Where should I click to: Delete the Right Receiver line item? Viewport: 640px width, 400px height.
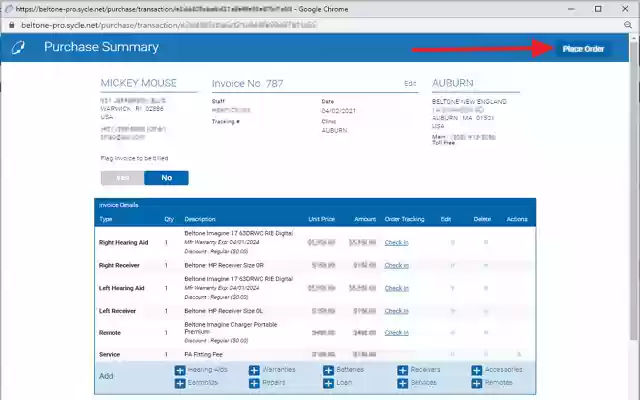pos(486,265)
